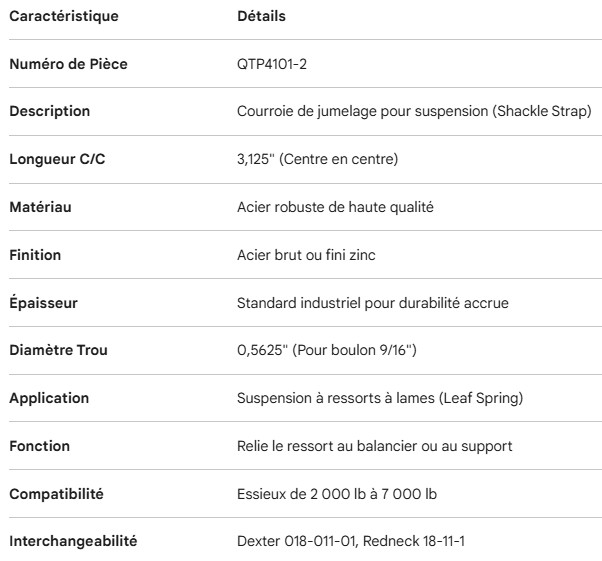
Task: Click "Acier brut ou fini zinc" value
Action: tap(305, 255)
